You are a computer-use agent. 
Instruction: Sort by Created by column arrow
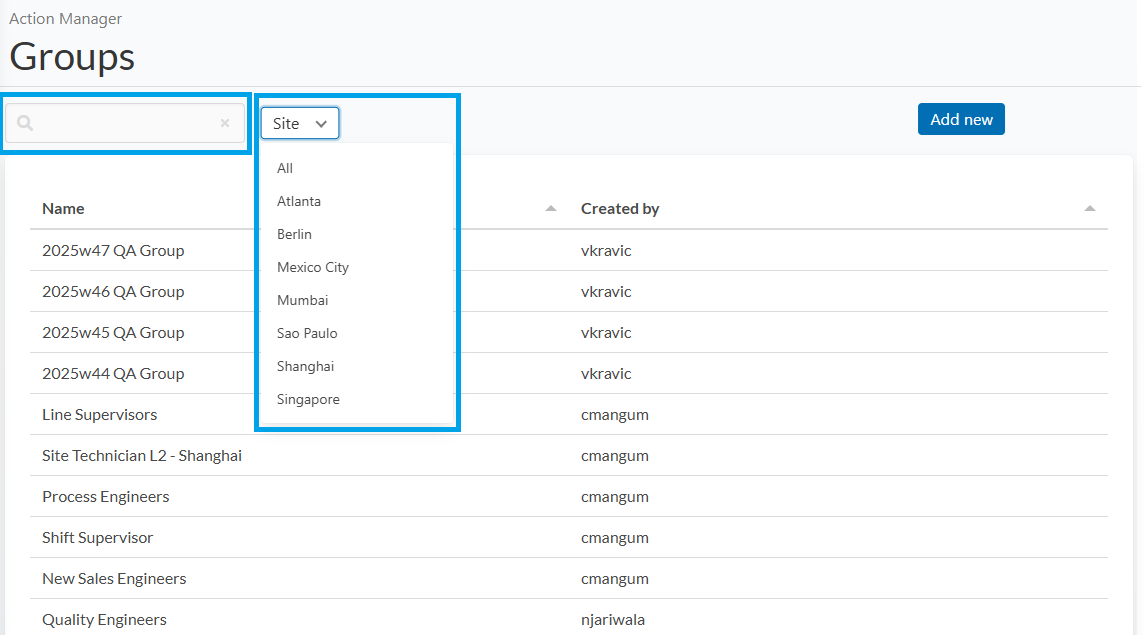pos(1089,209)
